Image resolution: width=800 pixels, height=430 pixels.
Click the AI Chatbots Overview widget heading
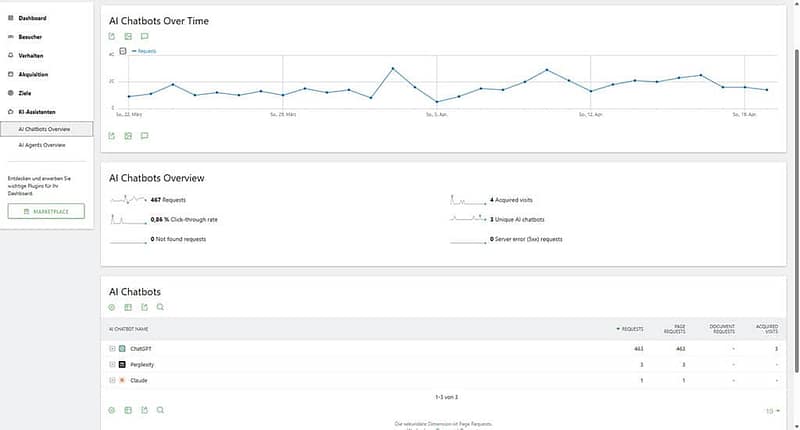point(157,178)
